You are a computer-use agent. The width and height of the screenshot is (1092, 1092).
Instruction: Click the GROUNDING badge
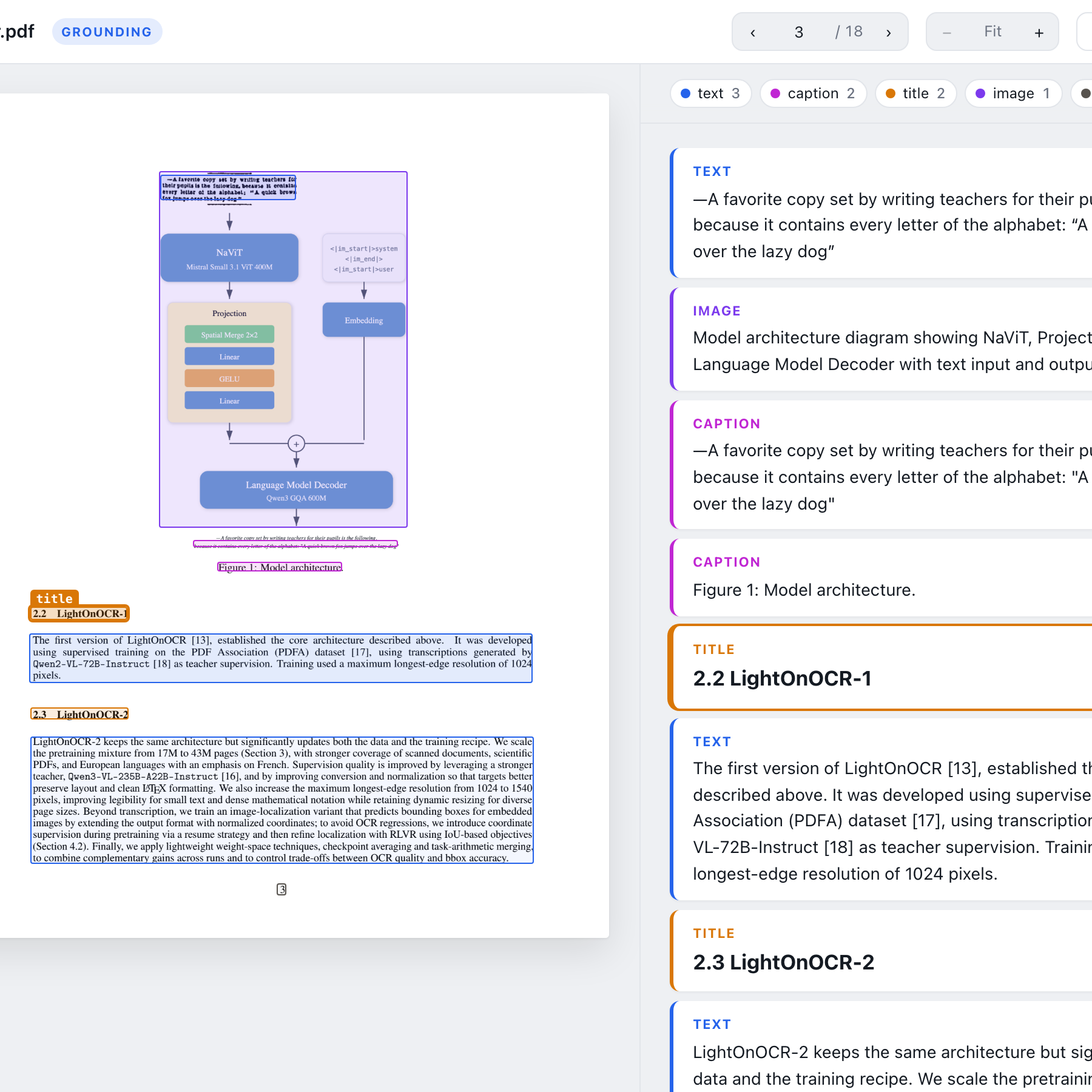tap(107, 32)
